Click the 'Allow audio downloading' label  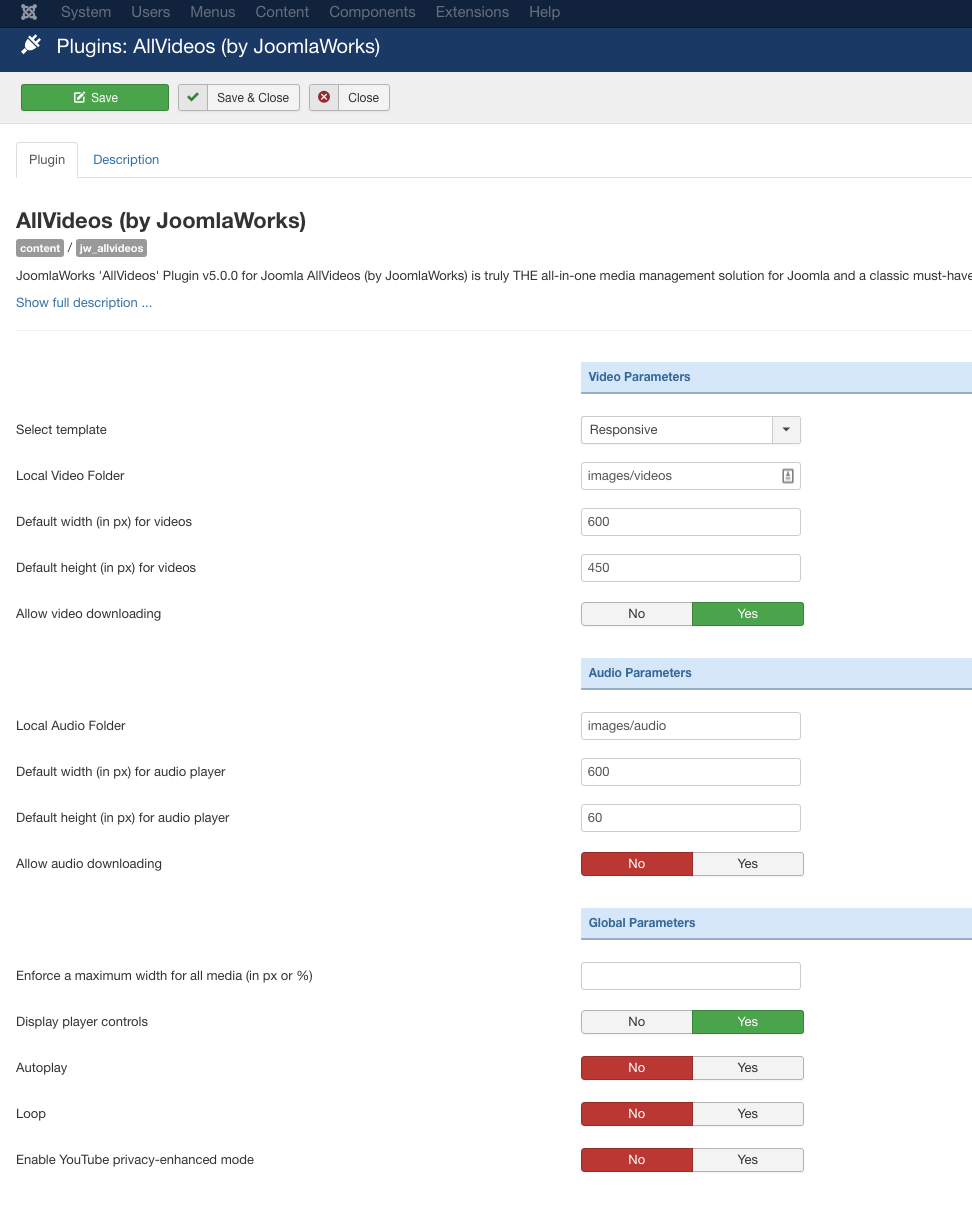(89, 864)
